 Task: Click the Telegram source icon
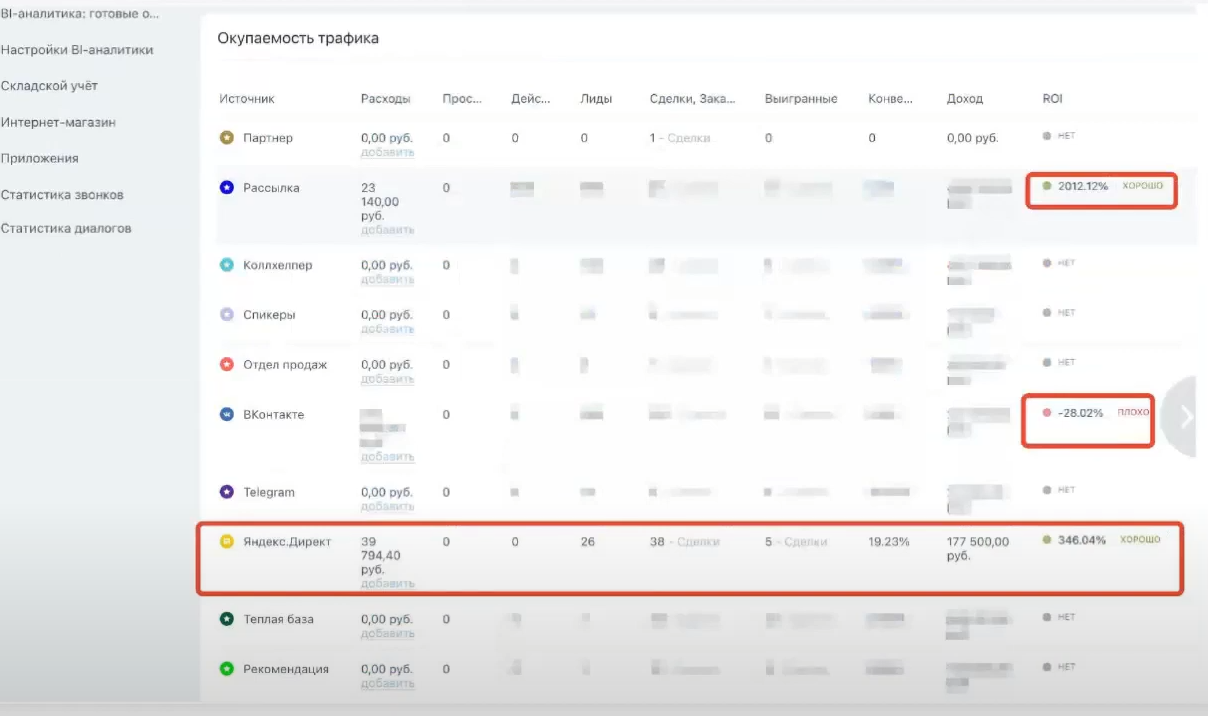[x=227, y=492]
